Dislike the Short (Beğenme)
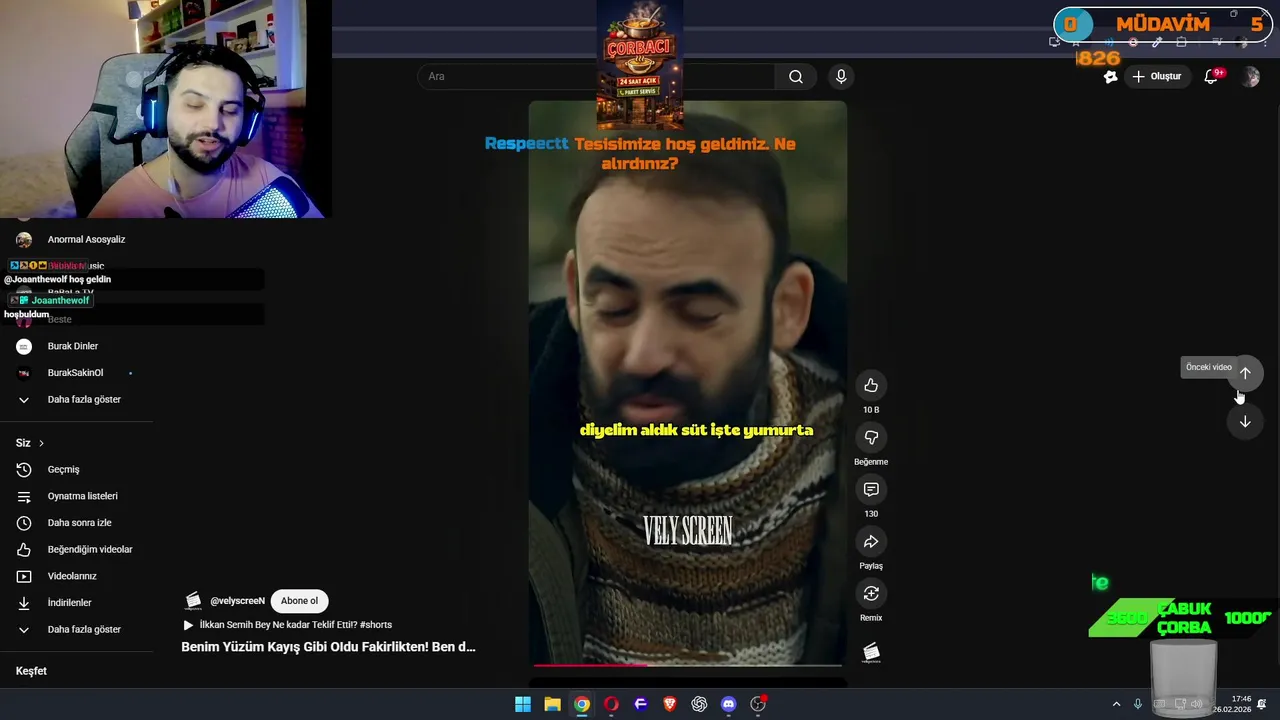 click(871, 438)
